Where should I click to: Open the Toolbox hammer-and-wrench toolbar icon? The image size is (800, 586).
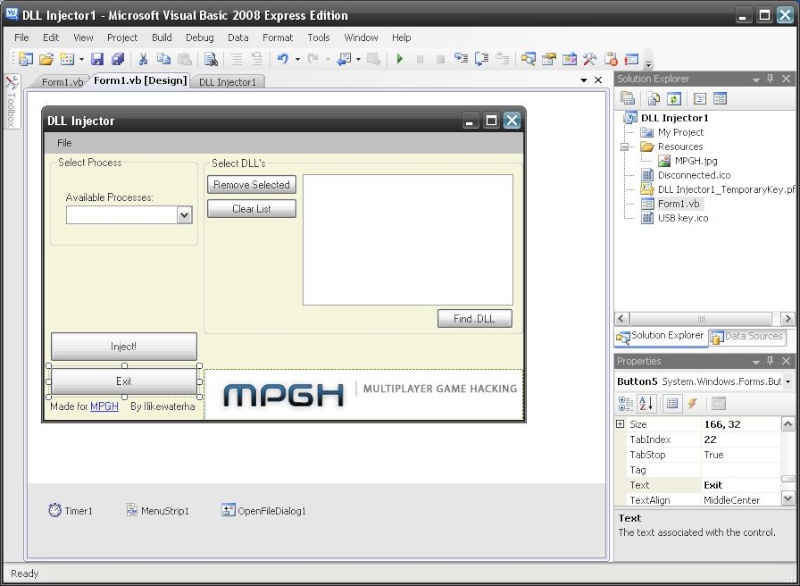coord(590,59)
